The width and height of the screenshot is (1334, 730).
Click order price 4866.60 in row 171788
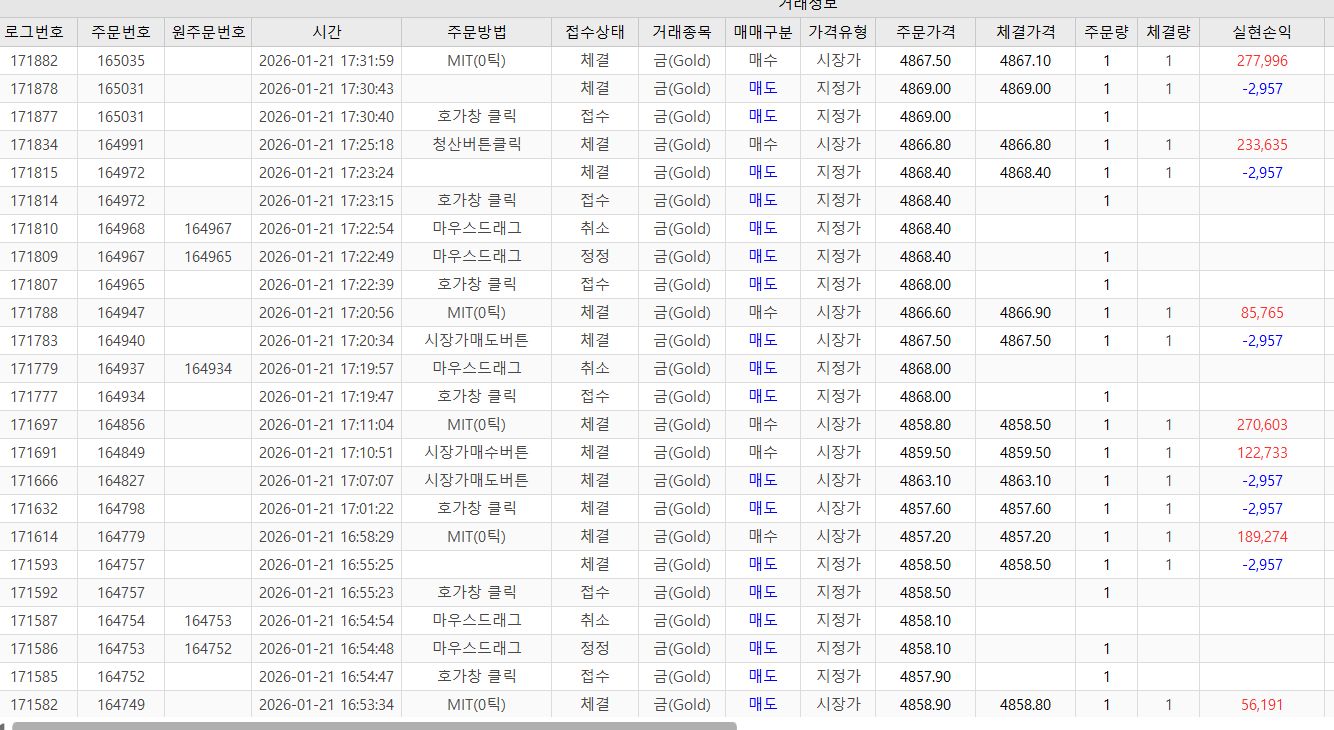[925, 313]
